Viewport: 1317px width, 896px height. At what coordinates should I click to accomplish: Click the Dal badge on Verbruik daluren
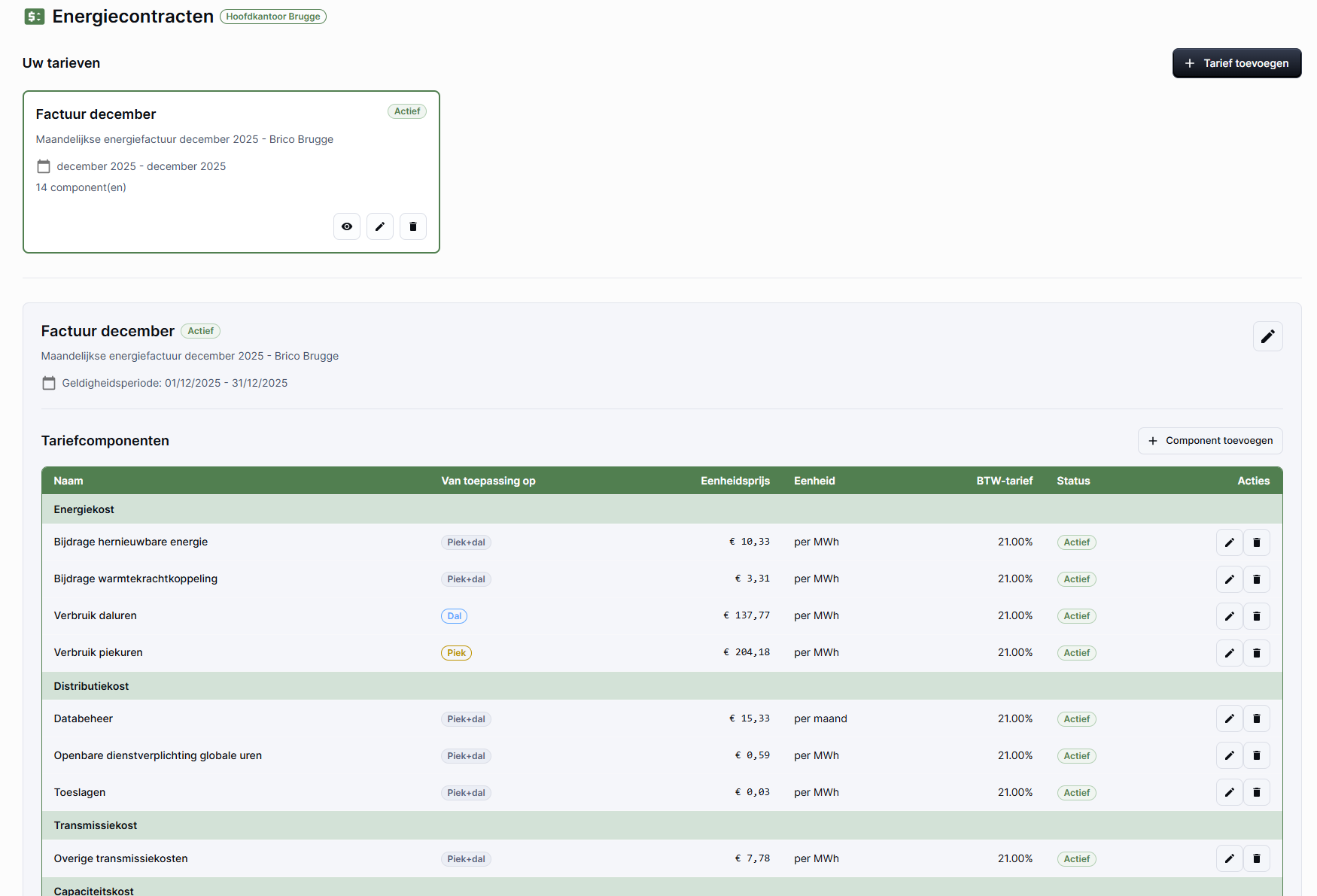point(454,616)
